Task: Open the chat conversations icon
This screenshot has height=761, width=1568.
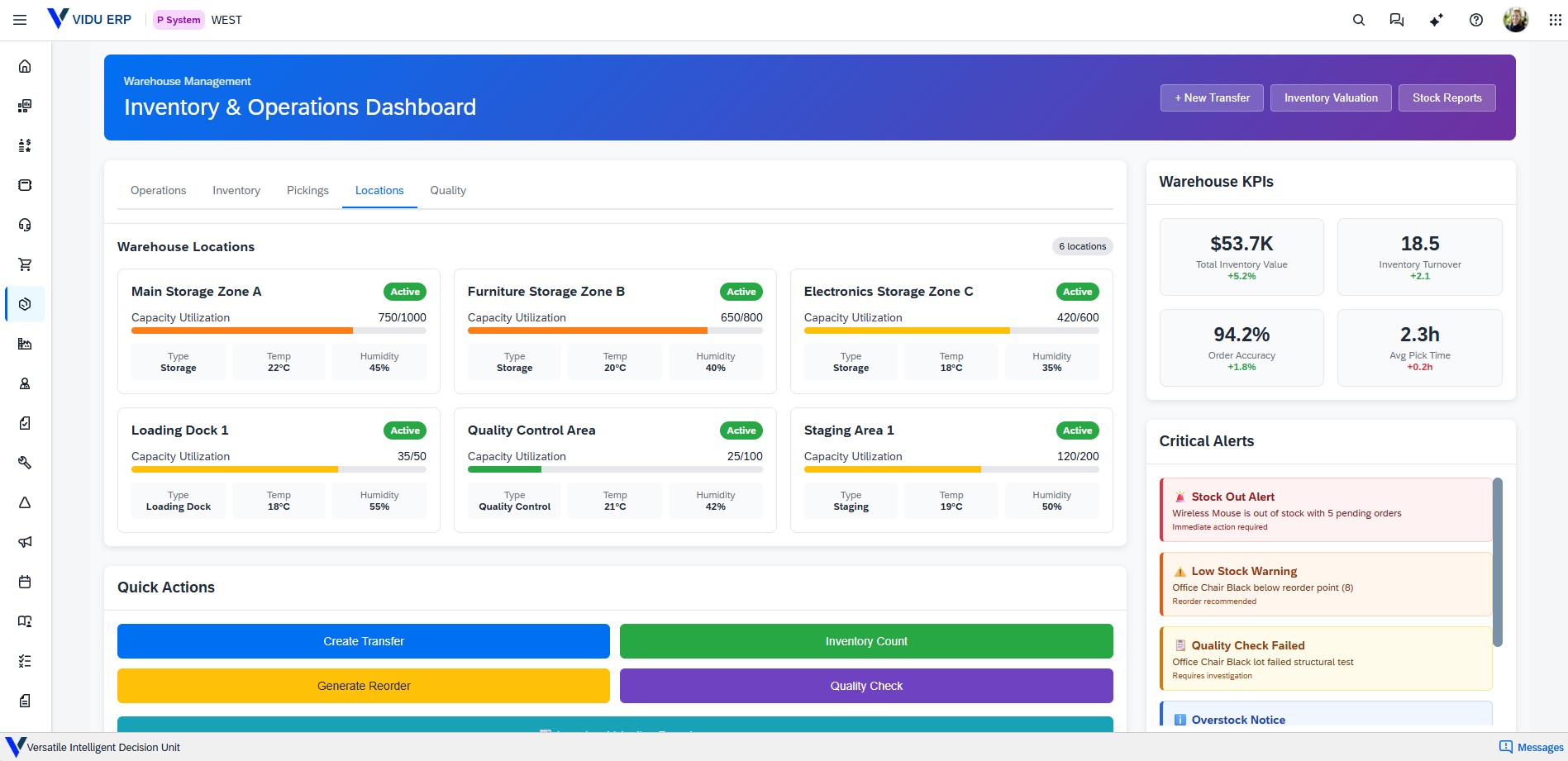Action: pyautogui.click(x=1397, y=20)
